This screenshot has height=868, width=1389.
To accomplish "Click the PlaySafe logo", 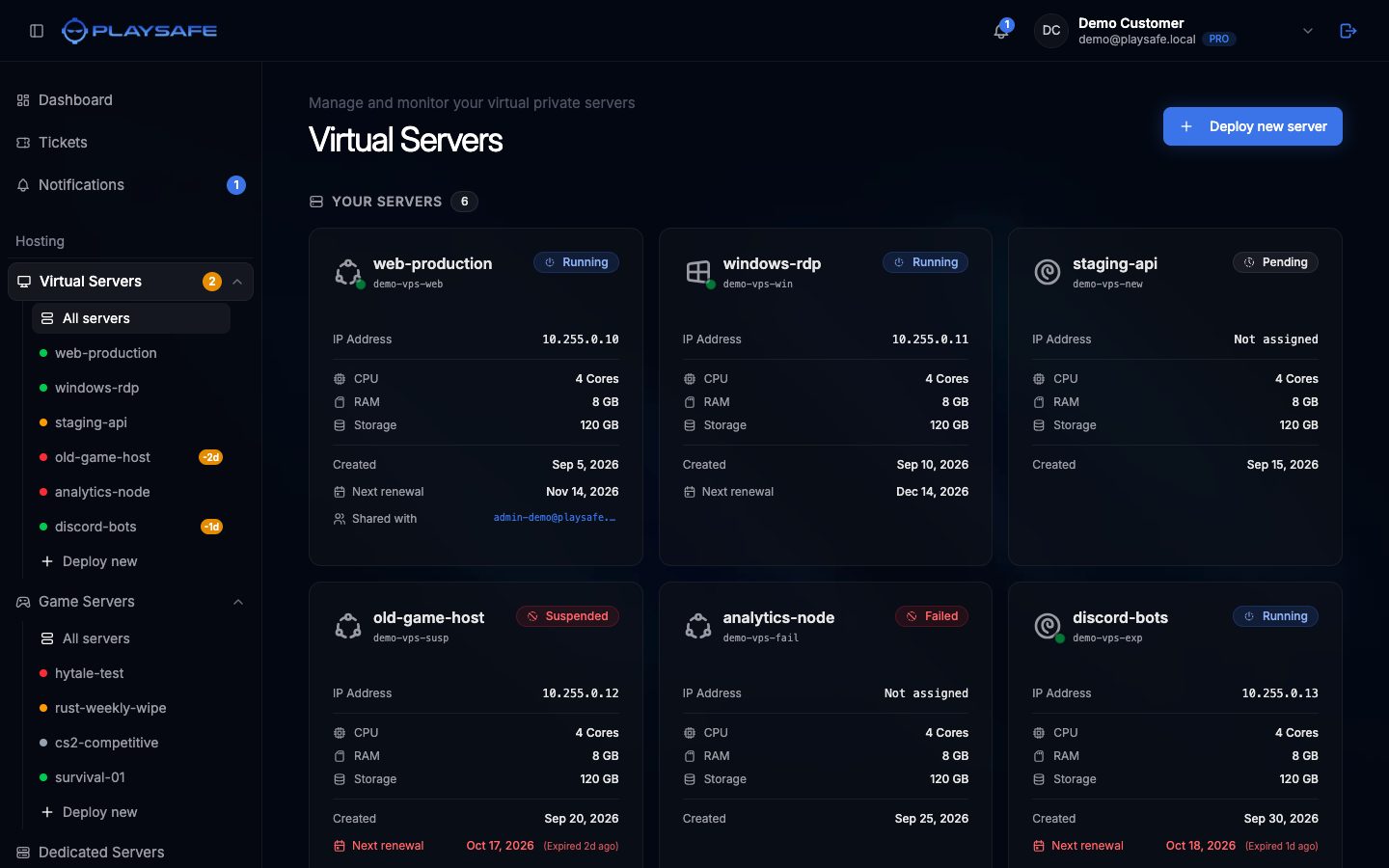I will point(140,31).
